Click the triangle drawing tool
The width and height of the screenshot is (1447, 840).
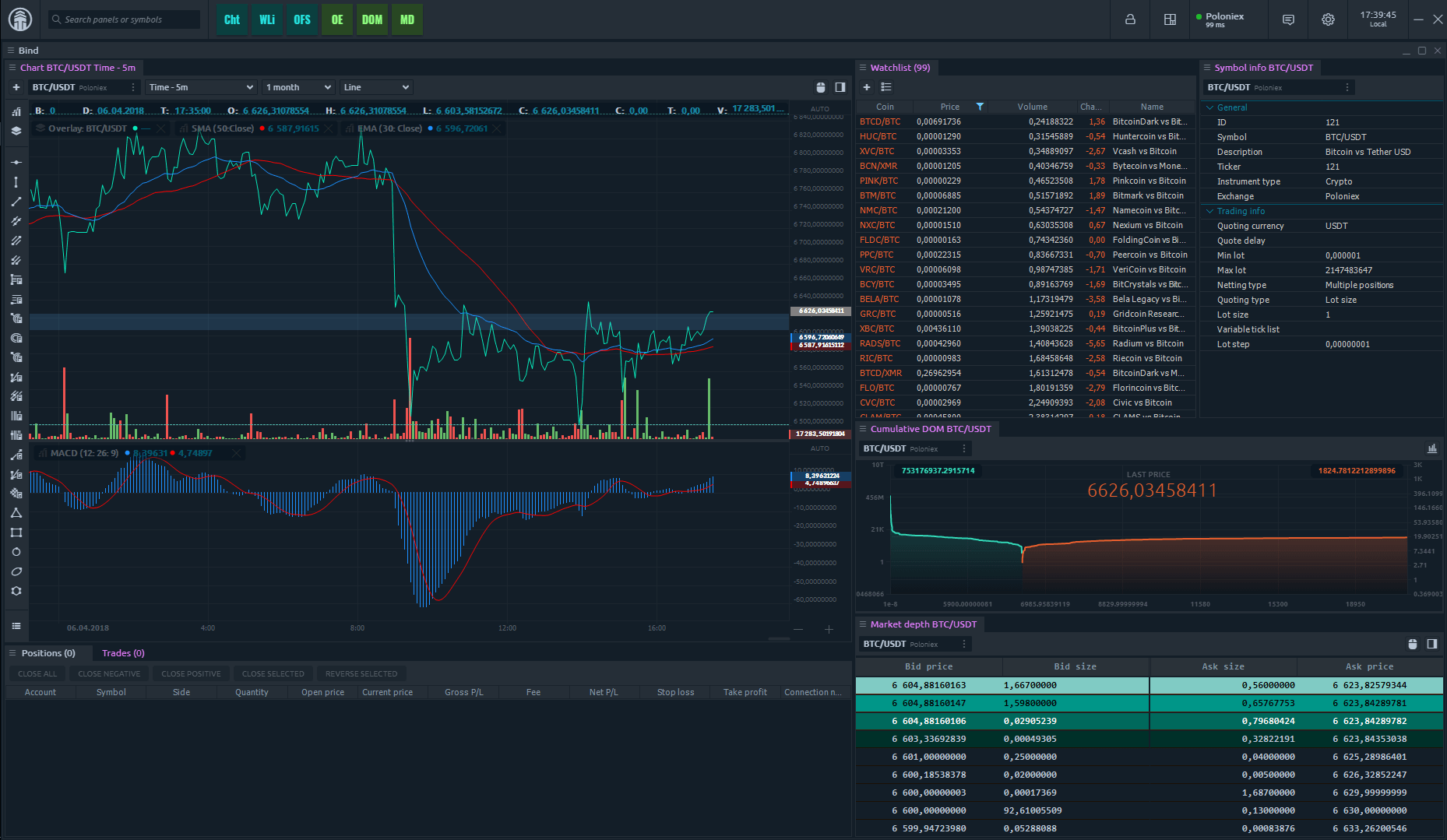coord(16,512)
